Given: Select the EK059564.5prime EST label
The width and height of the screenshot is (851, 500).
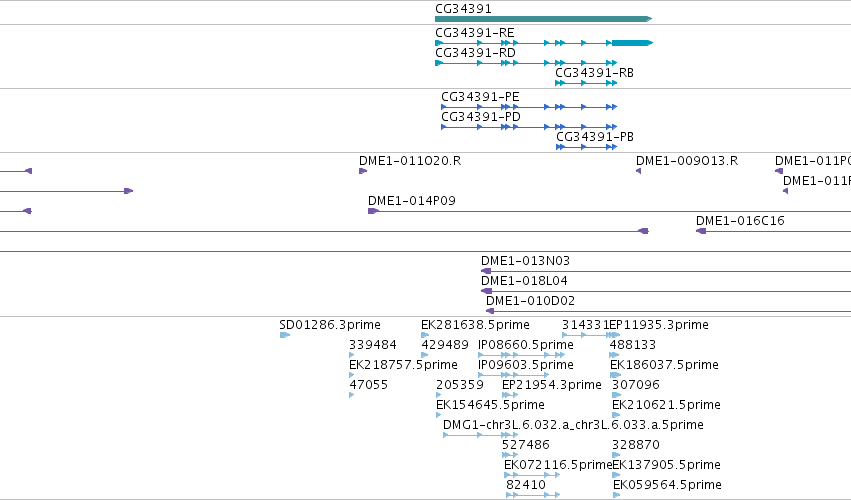Looking at the screenshot, I should click(668, 485).
